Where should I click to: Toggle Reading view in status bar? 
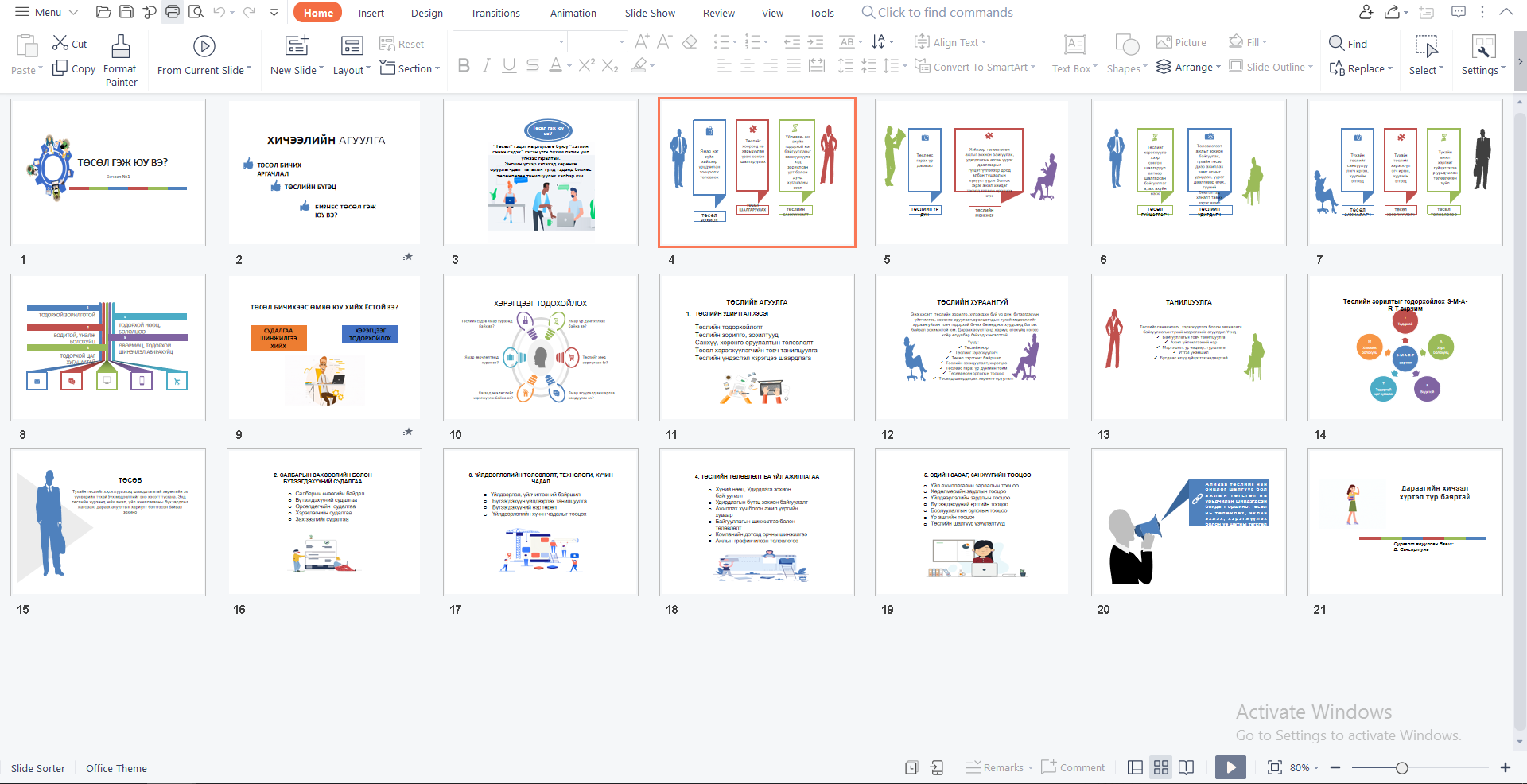1186,767
